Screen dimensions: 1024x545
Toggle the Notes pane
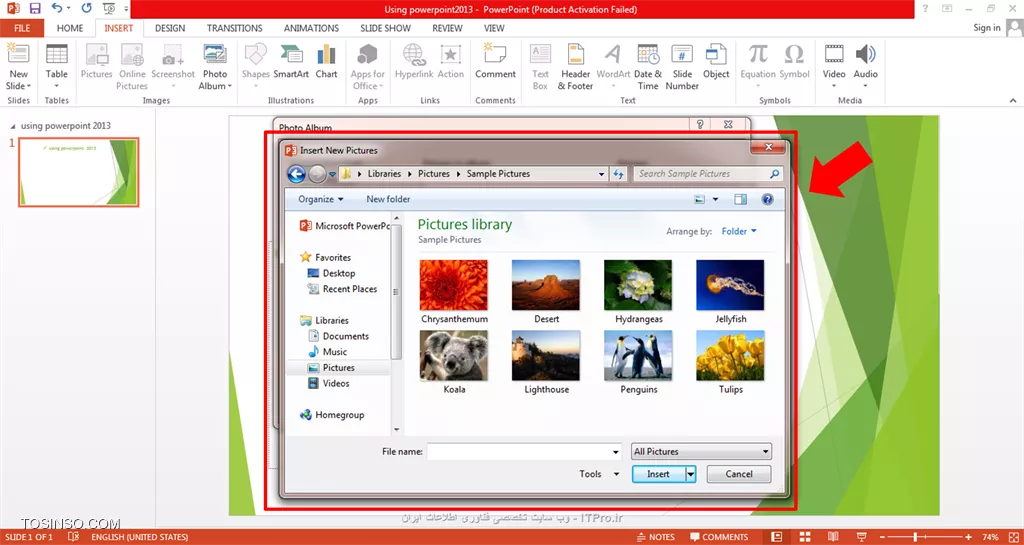coord(656,537)
